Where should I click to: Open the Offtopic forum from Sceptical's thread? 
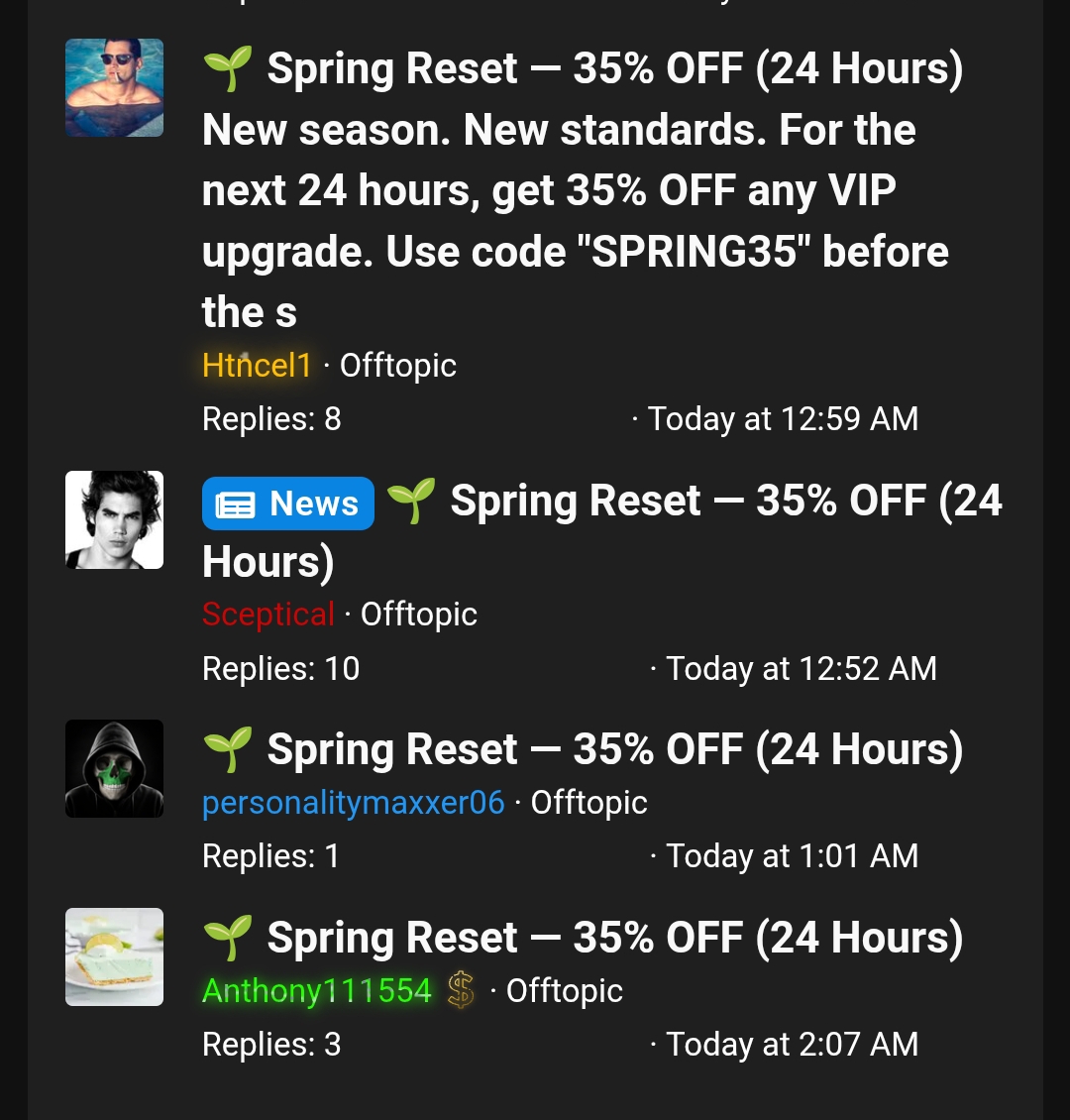[x=418, y=614]
